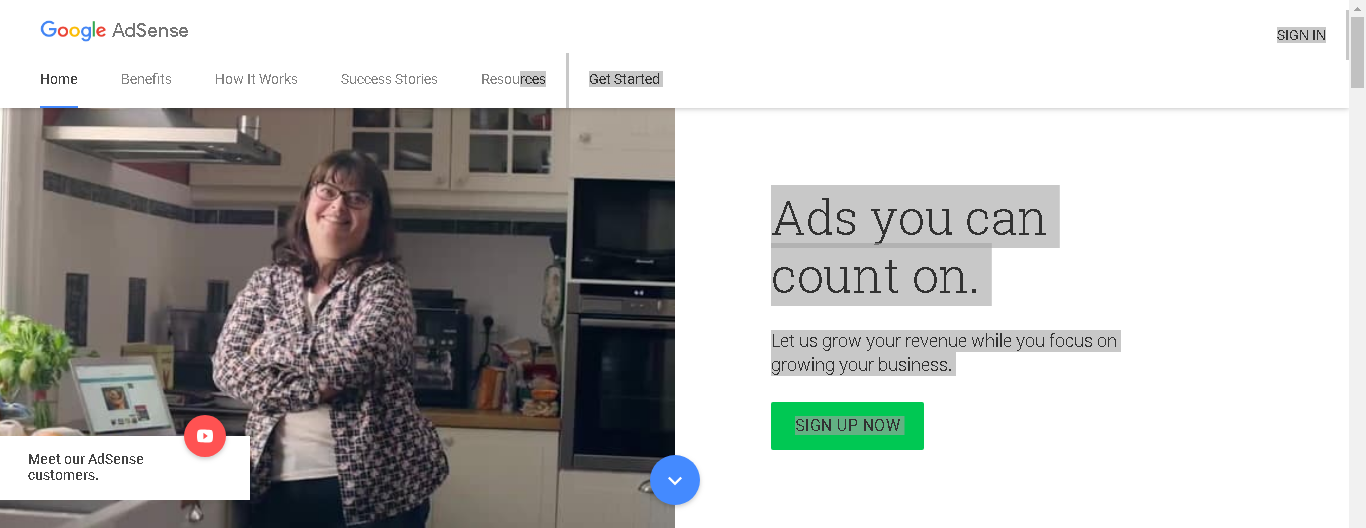
Task: Click the page vertical scrollbar thumb
Action: (x=1357, y=48)
